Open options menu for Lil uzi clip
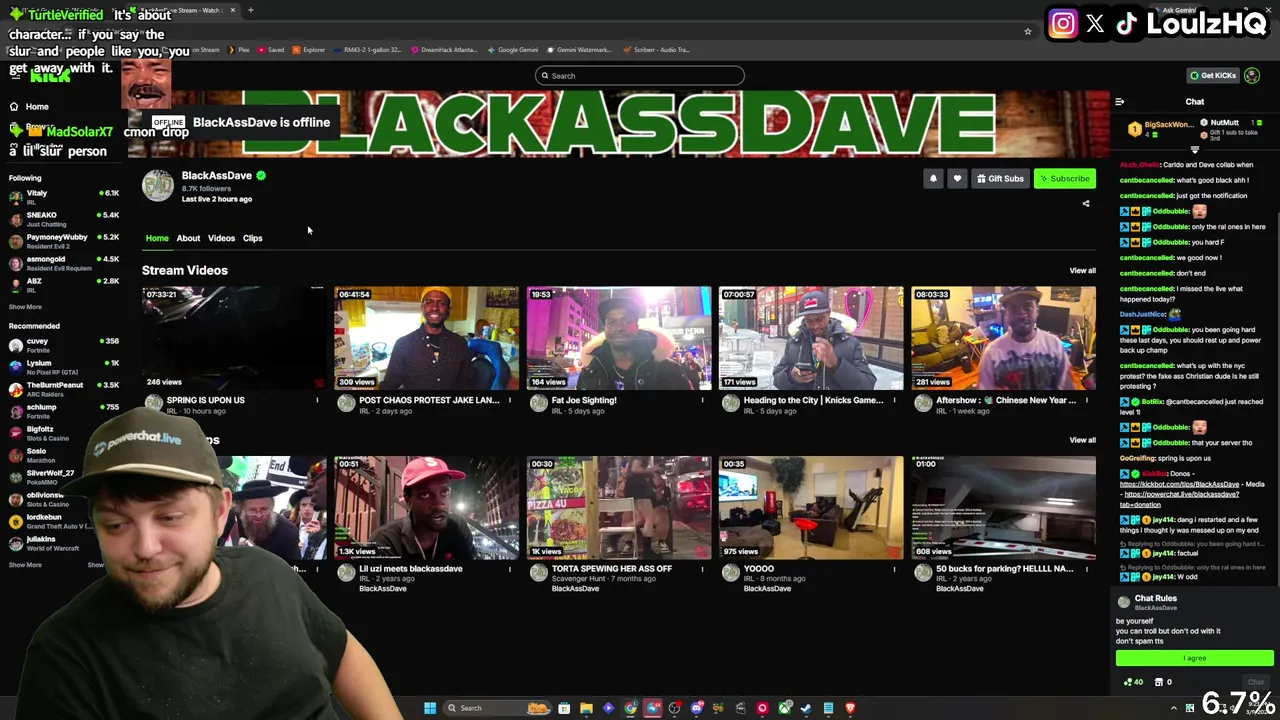The image size is (1280, 720). tap(510, 569)
